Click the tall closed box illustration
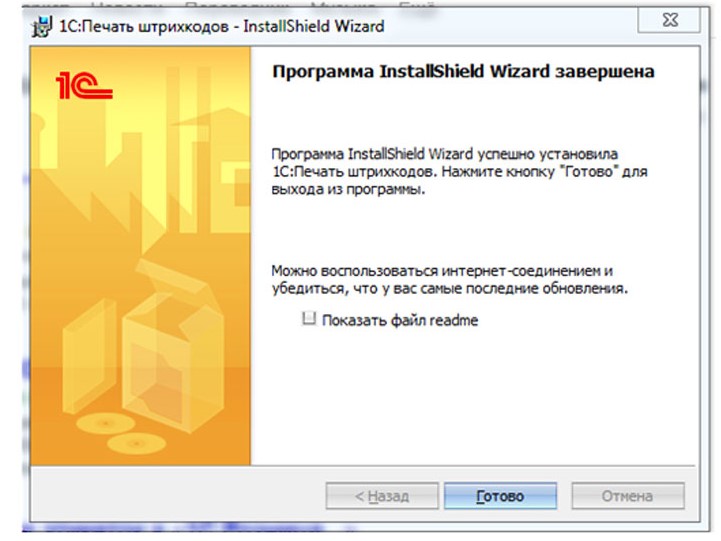Viewport: 721px width, 541px height. tap(89, 356)
